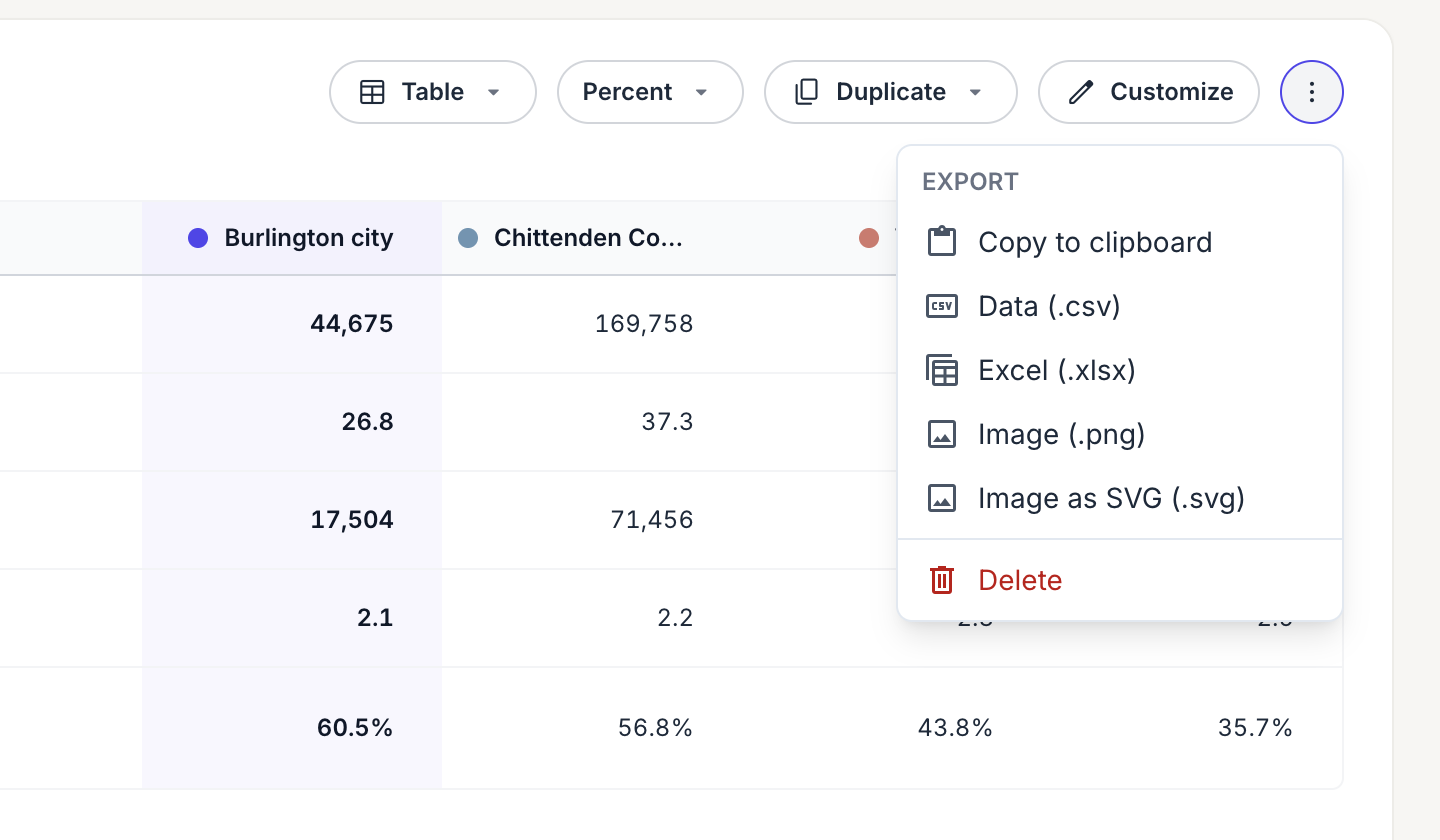Click the Duplicate copy icon

pos(806,92)
